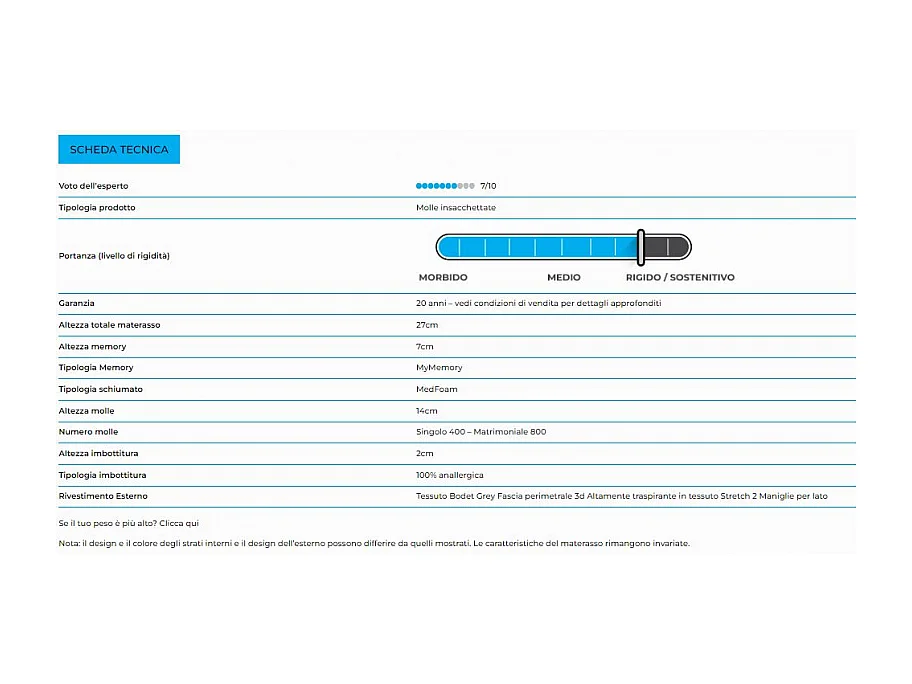912x684 pixels.
Task: Click the MedFoam foam type value
Action: [436, 389]
